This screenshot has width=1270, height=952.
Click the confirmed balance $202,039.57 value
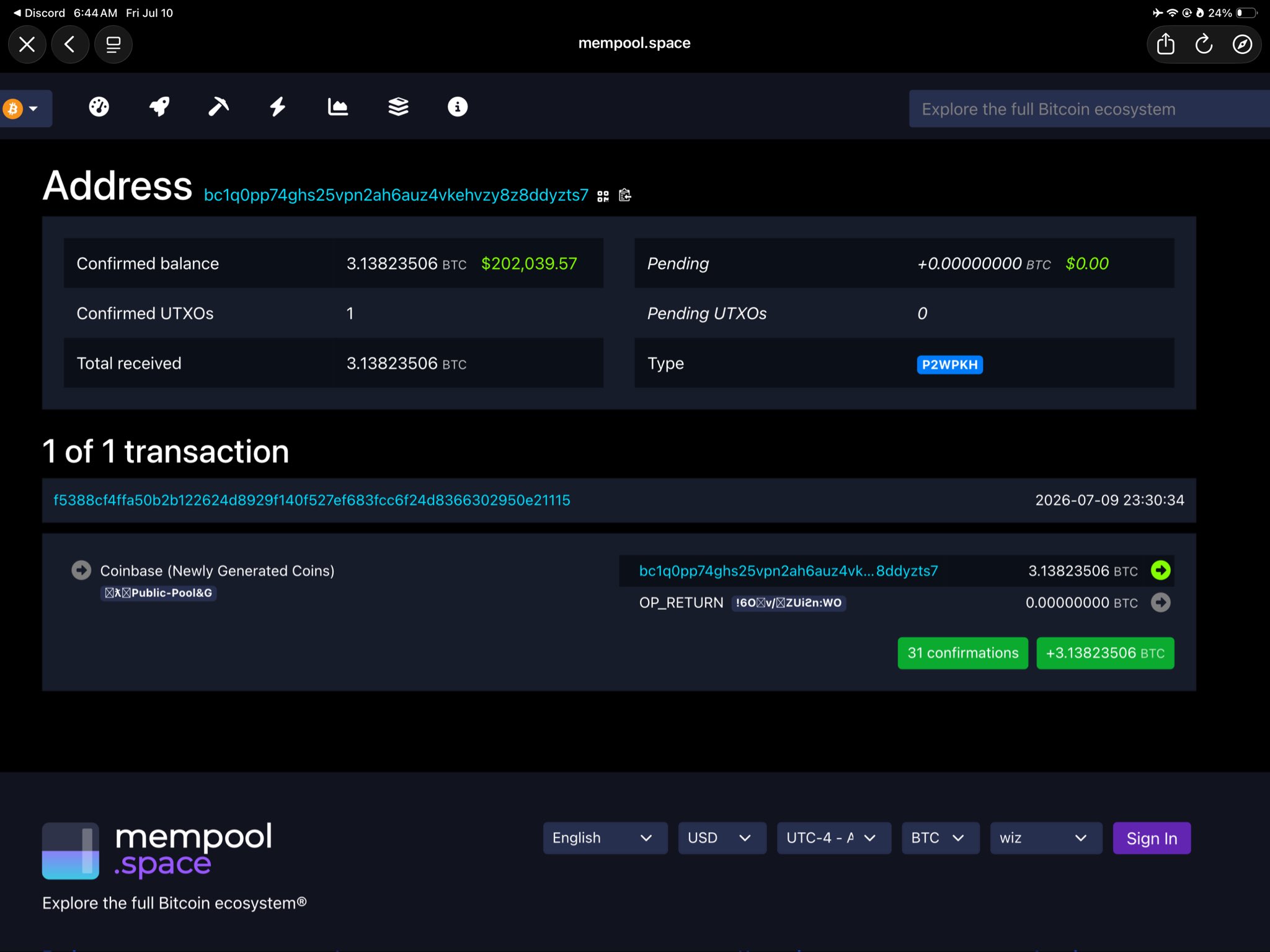[529, 264]
